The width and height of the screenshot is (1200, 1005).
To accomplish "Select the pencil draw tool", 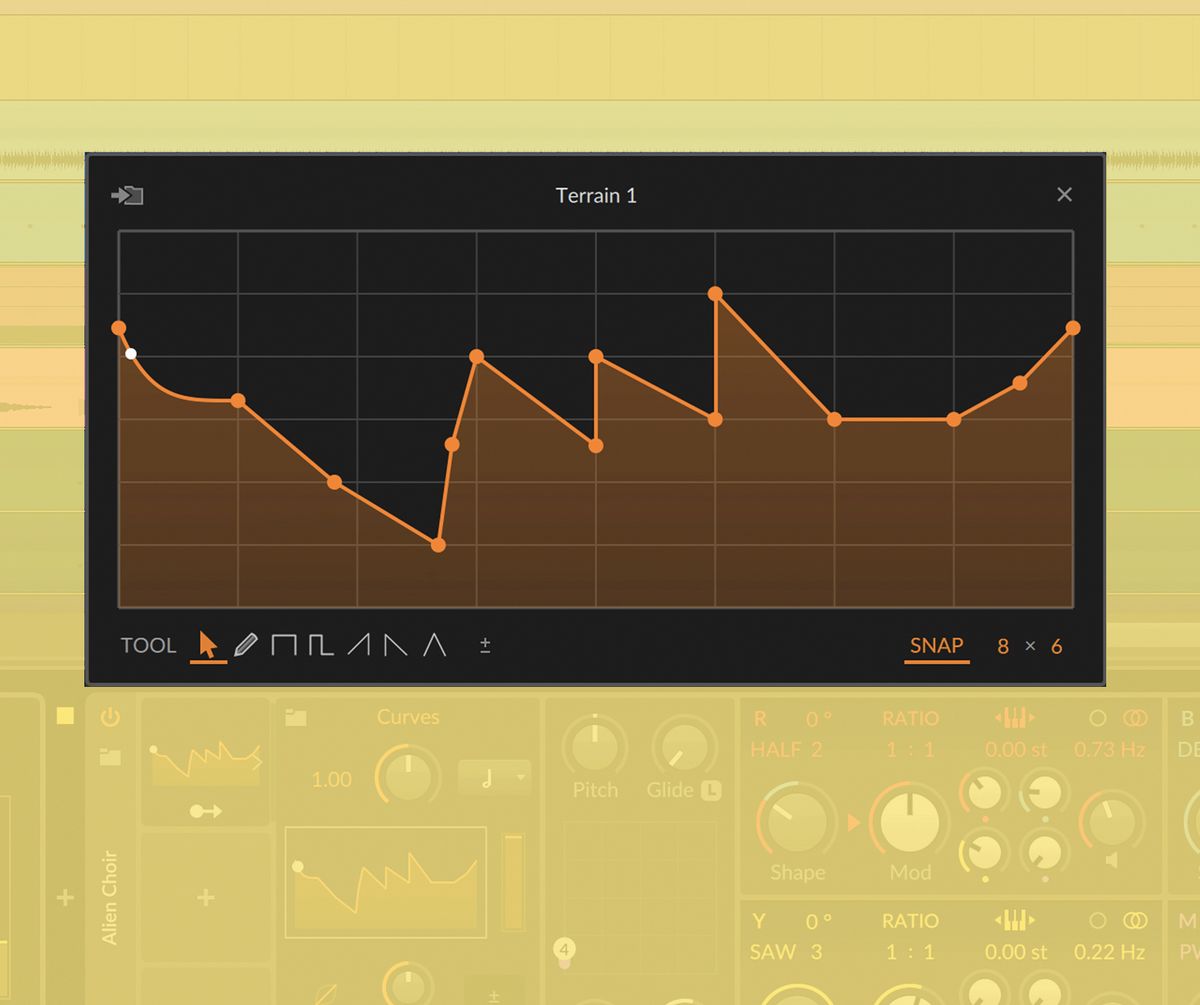I will pyautogui.click(x=246, y=644).
